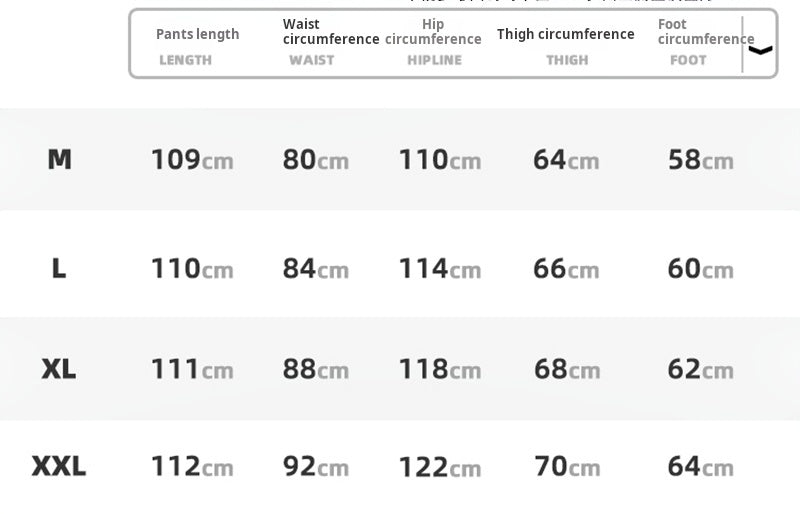Viewport: 800px width, 514px height.
Task: Click the 62cm foot value
Action: [x=700, y=369]
